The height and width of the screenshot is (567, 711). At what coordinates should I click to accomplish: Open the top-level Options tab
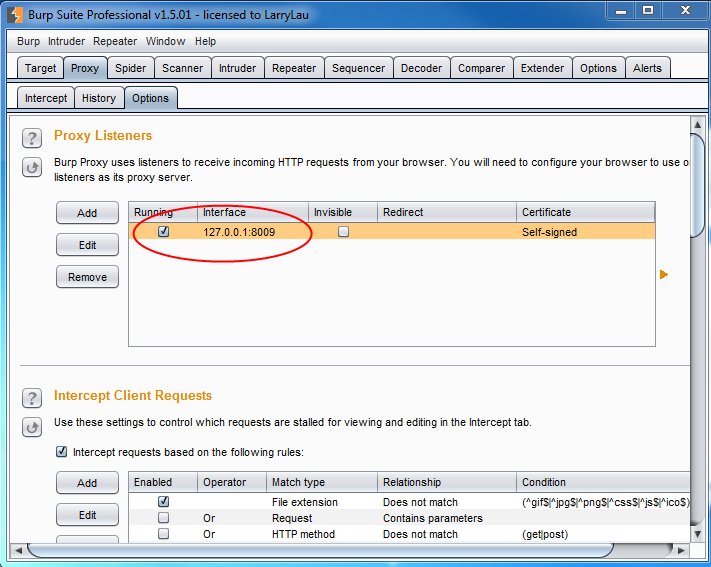coord(599,68)
